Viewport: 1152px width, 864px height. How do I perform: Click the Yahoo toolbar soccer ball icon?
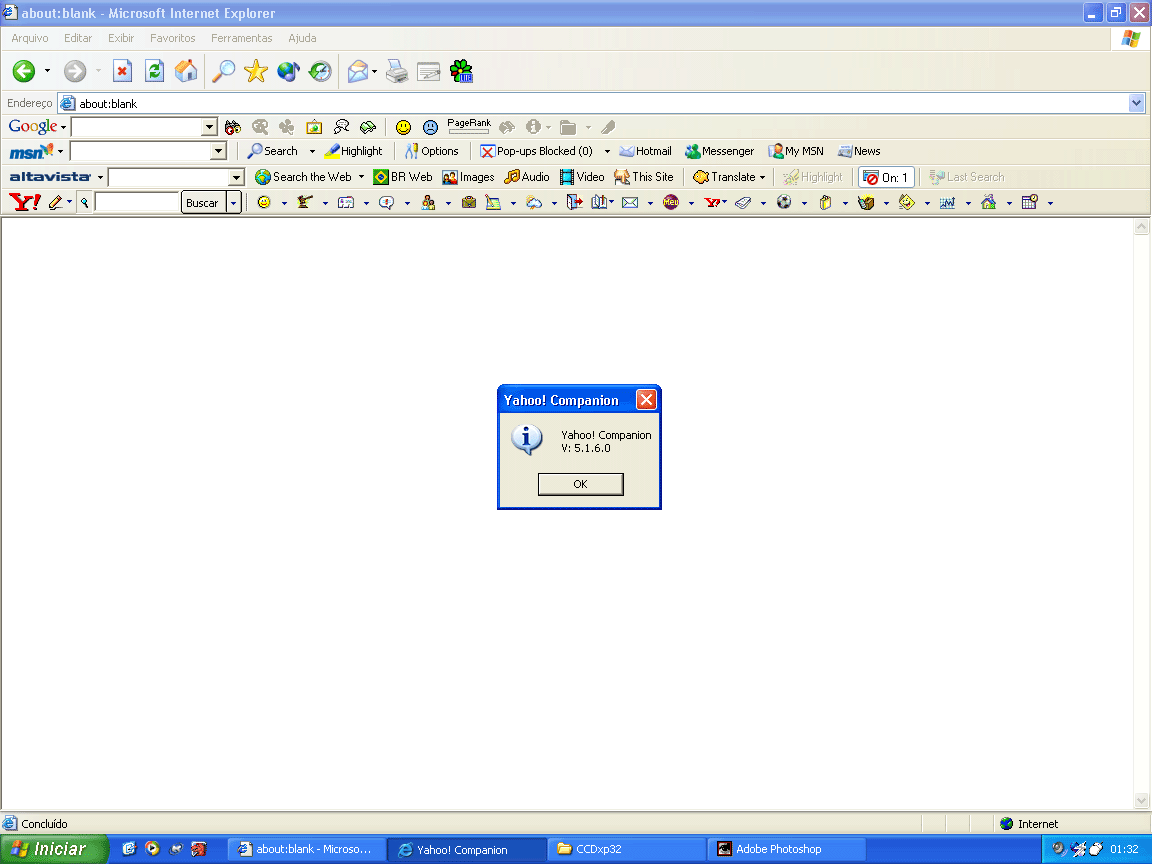784,202
